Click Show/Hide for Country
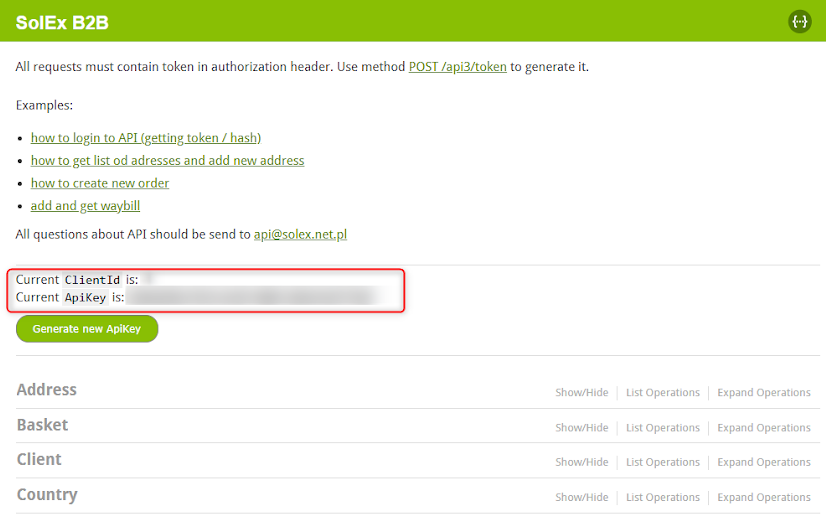 click(x=582, y=497)
